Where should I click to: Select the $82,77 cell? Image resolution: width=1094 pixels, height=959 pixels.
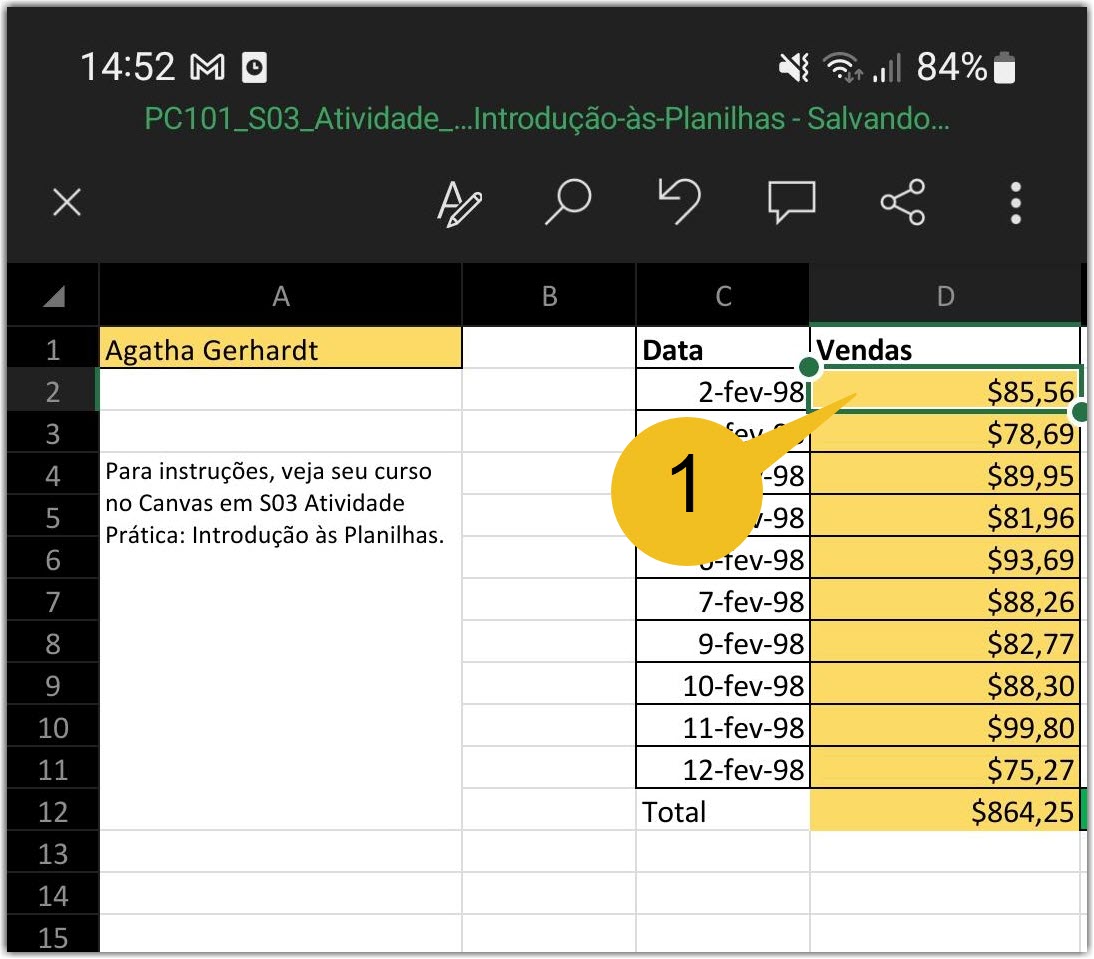945,642
